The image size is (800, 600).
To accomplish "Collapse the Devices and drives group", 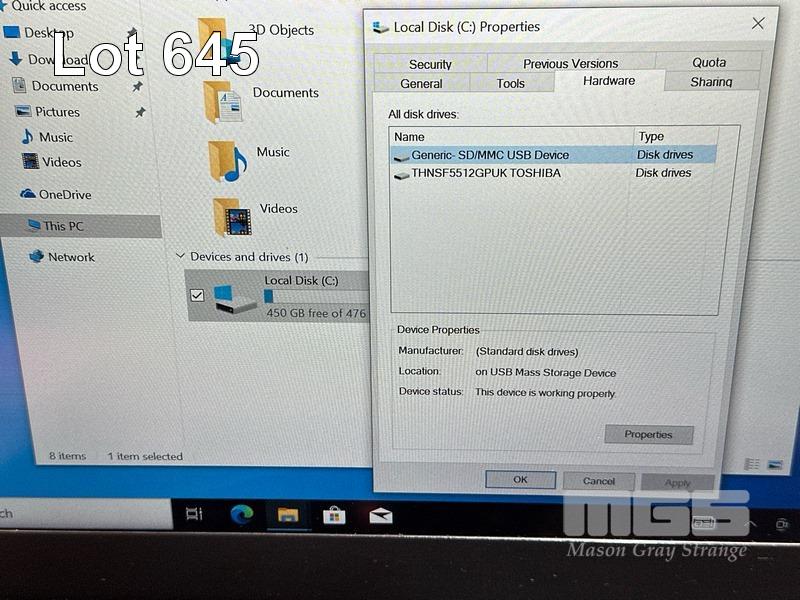I will point(180,257).
